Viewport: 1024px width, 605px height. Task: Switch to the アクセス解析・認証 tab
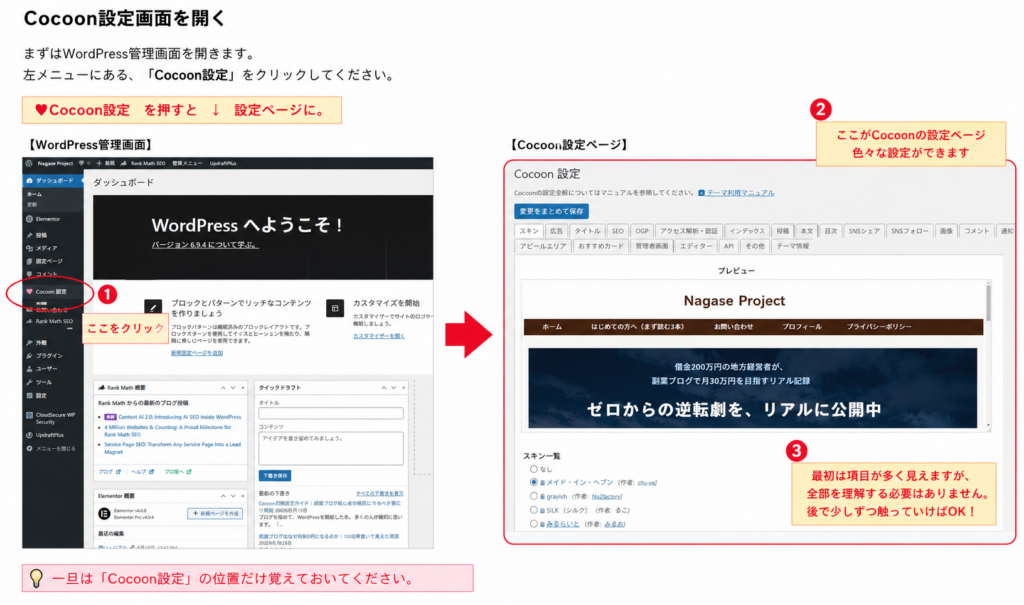click(689, 231)
